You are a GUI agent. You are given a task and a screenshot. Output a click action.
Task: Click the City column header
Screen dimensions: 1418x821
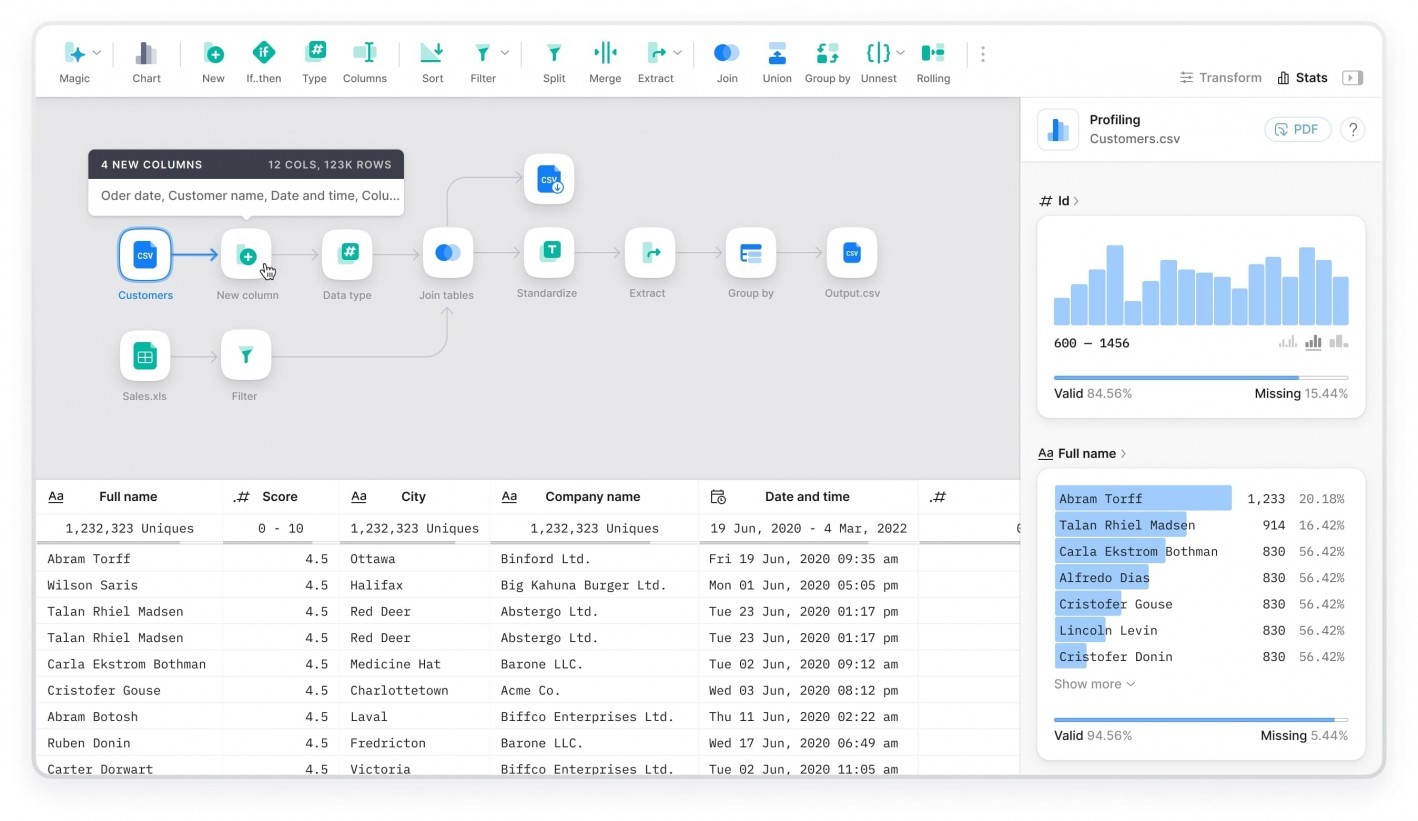coord(414,497)
